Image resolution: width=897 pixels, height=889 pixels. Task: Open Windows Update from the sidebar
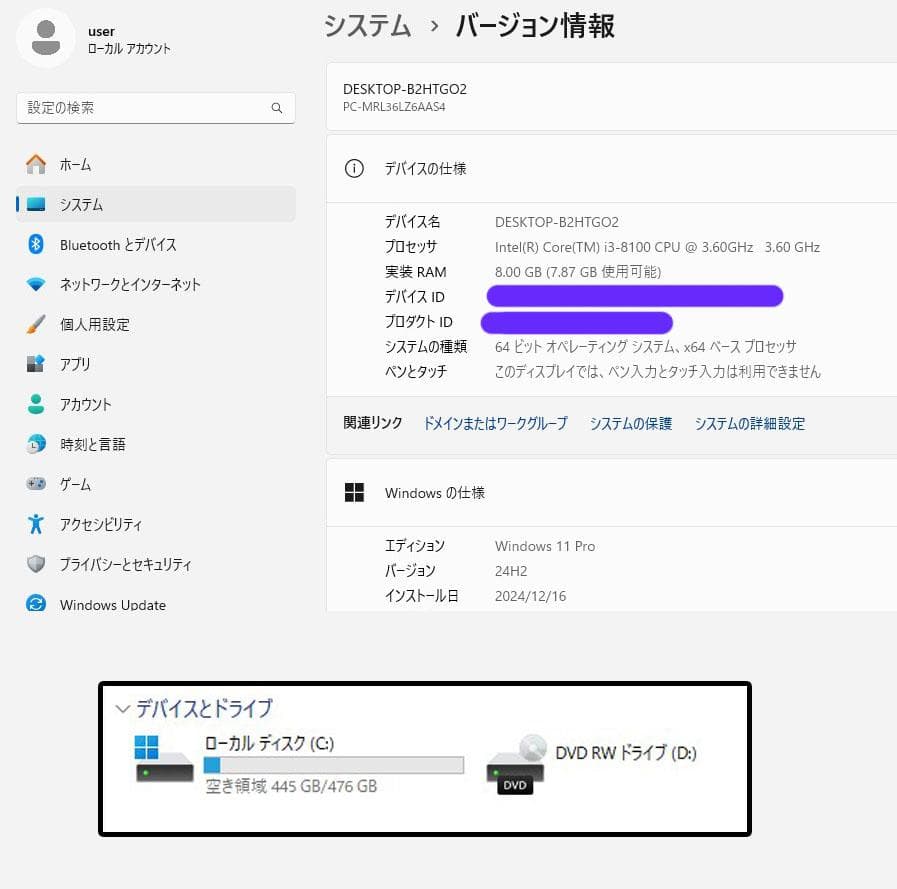pos(36,604)
